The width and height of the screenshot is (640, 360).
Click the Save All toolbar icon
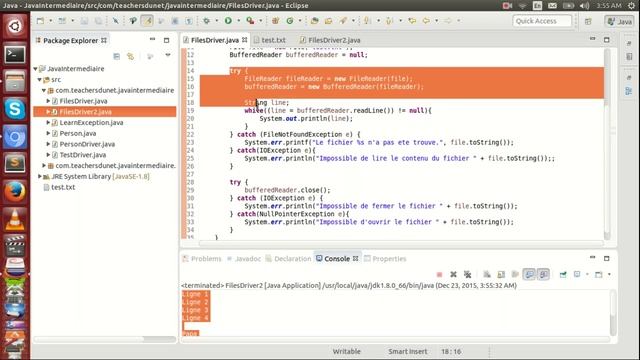click(98, 21)
